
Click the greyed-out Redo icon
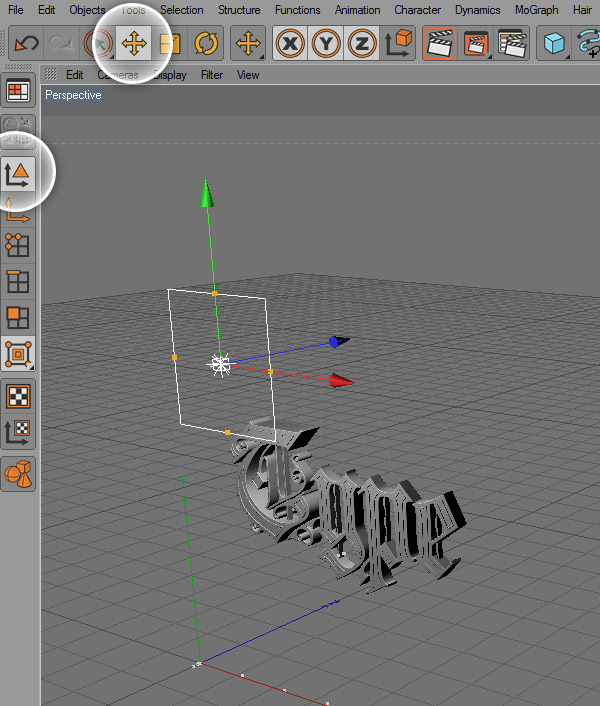[61, 43]
